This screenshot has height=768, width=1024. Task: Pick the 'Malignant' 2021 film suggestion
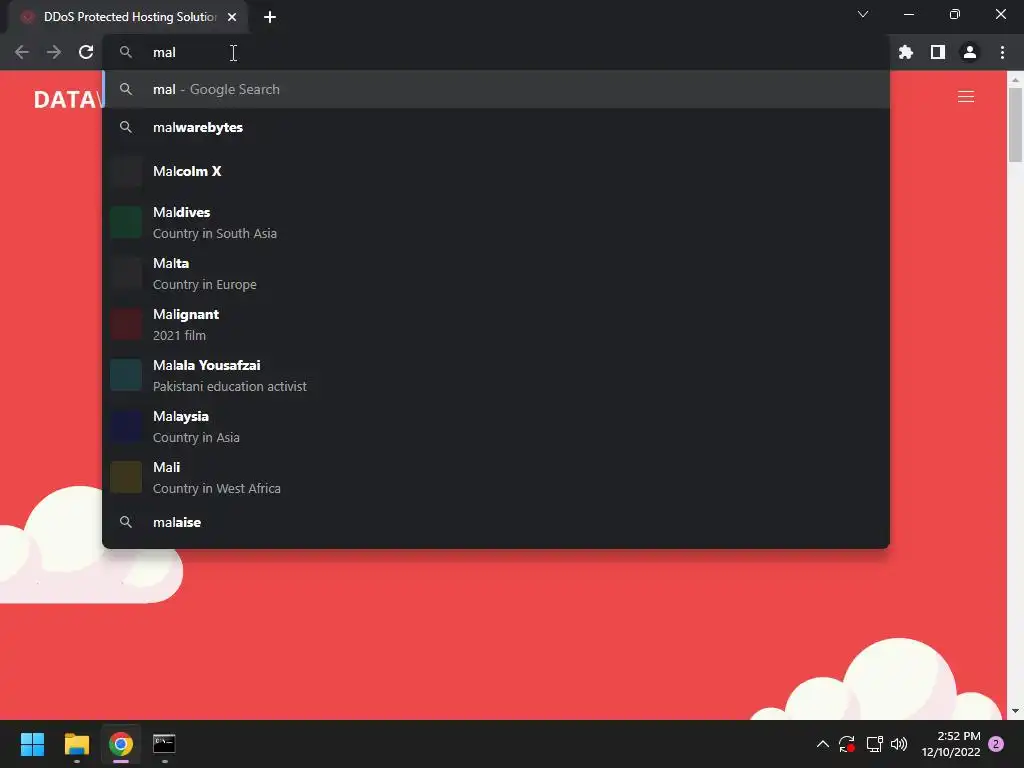[x=496, y=324]
